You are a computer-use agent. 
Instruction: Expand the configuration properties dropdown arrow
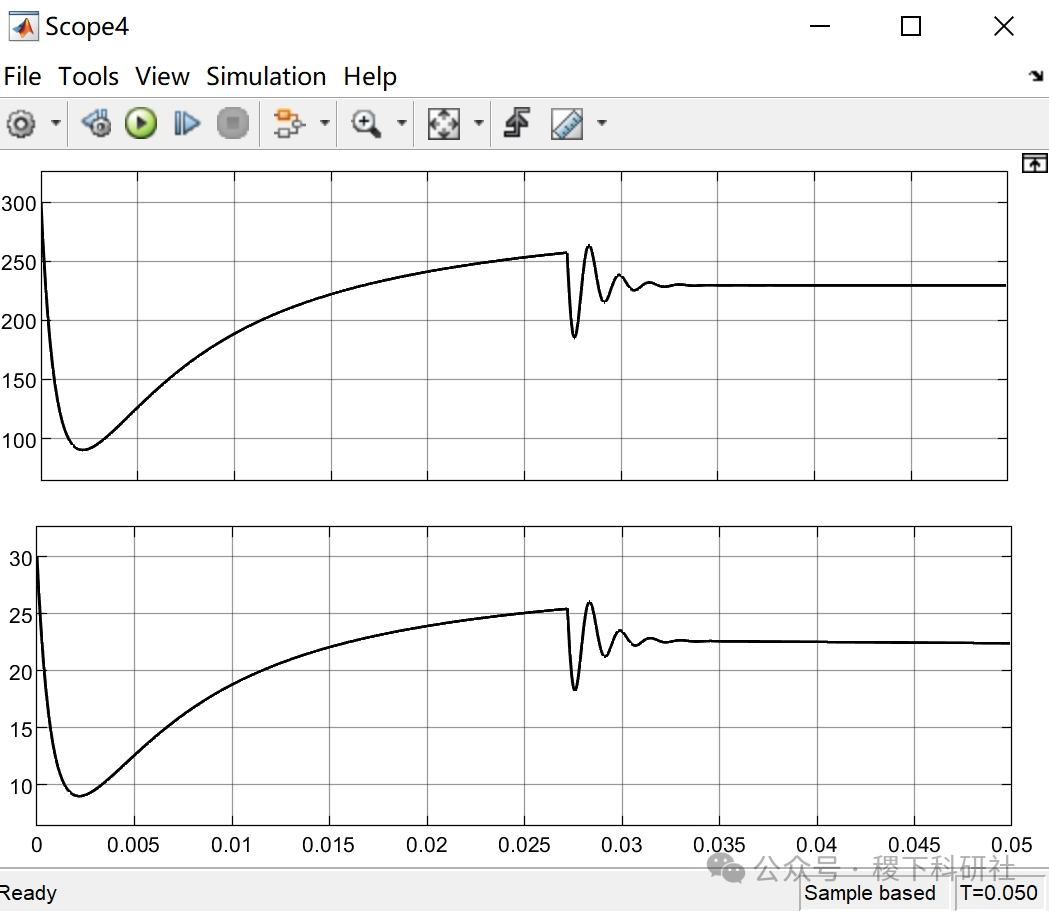pos(56,123)
